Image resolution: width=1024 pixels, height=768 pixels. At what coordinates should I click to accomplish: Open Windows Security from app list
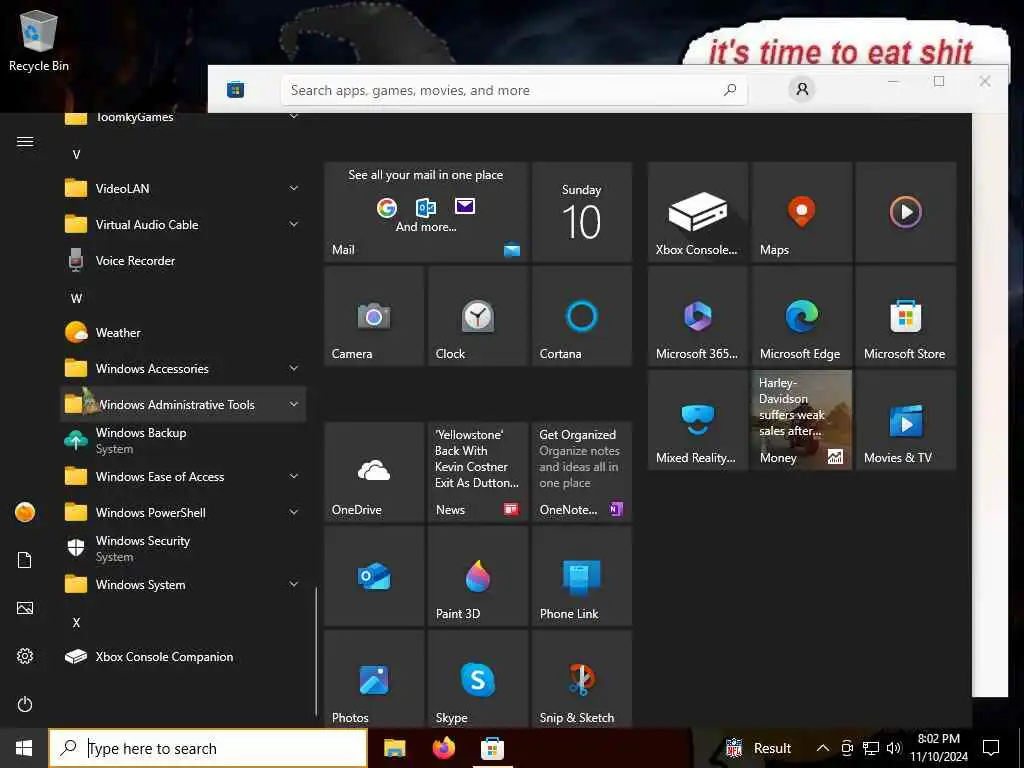pyautogui.click(x=183, y=549)
